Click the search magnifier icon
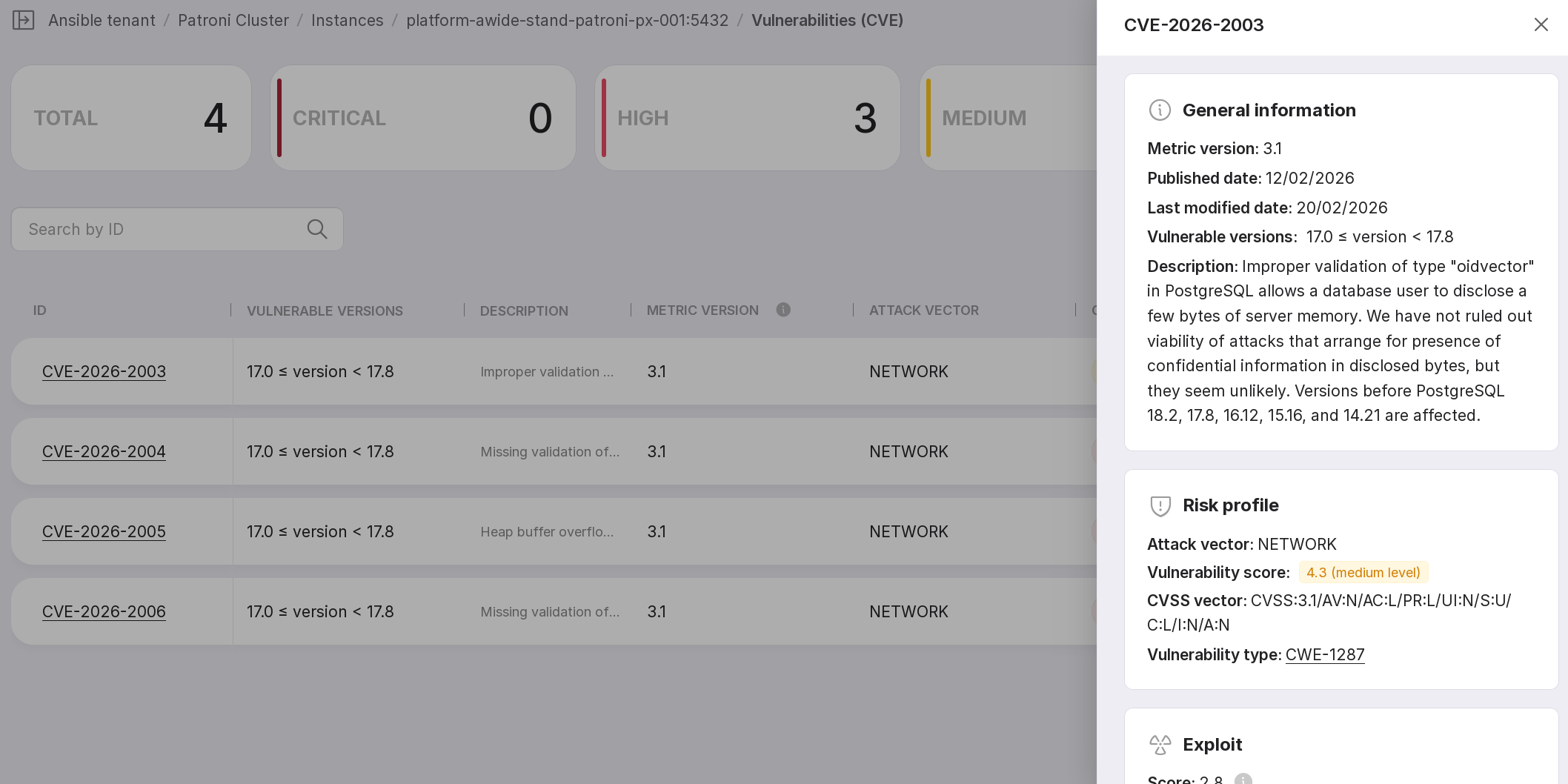The image size is (1568, 784). point(316,230)
